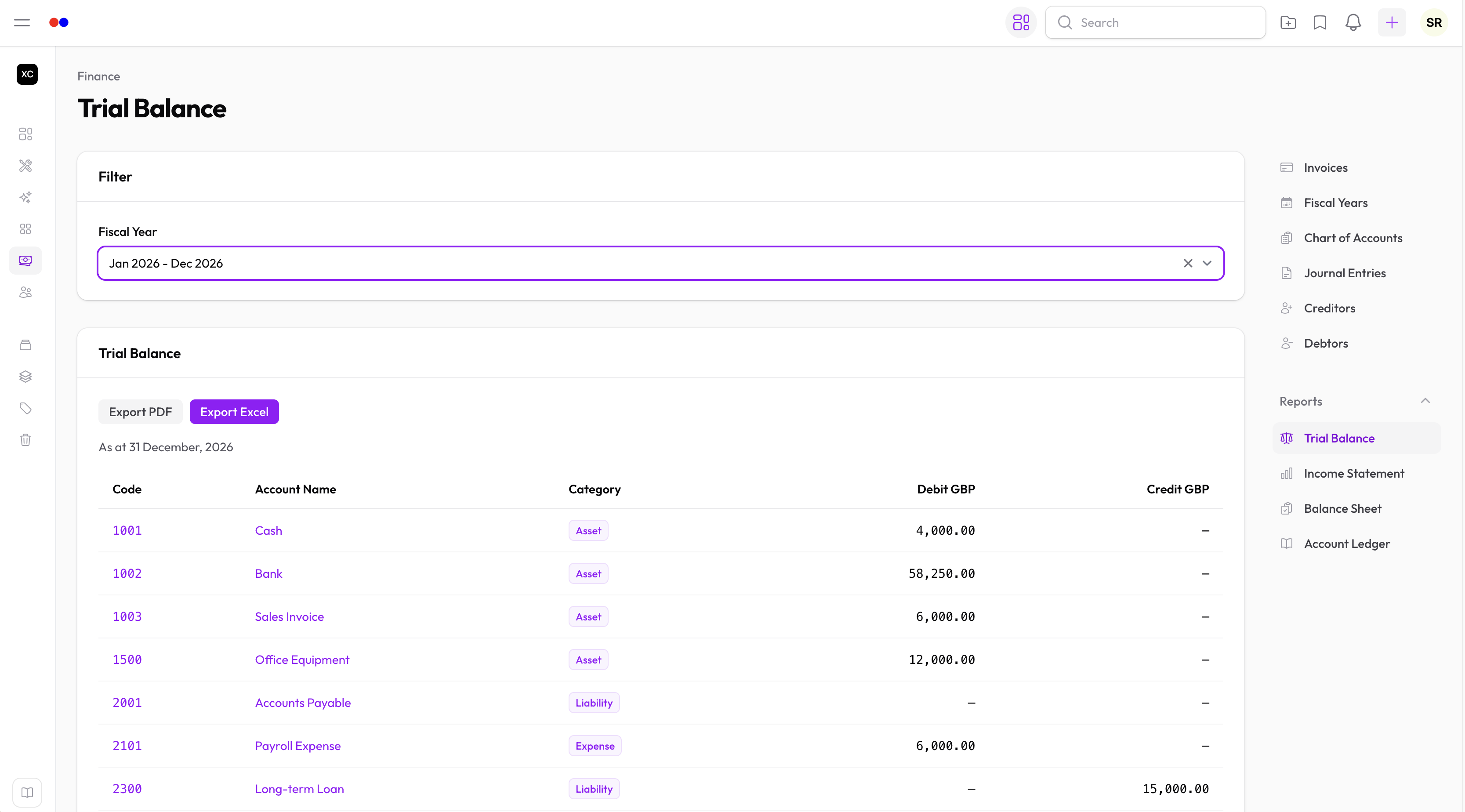The height and width of the screenshot is (812, 1465).
Task: Open the storage box icon in the left sidebar
Action: pyautogui.click(x=25, y=345)
